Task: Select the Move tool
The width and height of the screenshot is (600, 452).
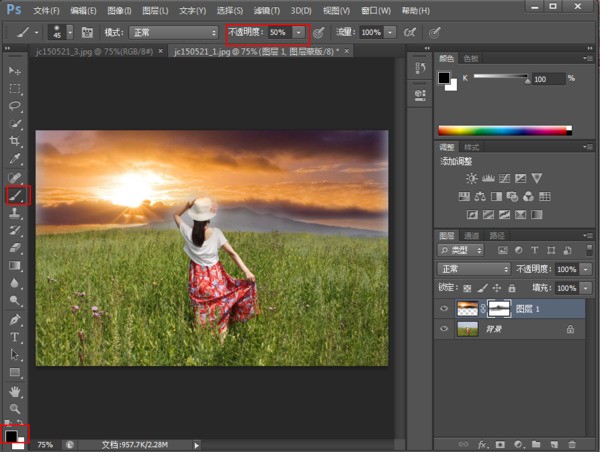Action: (15, 72)
